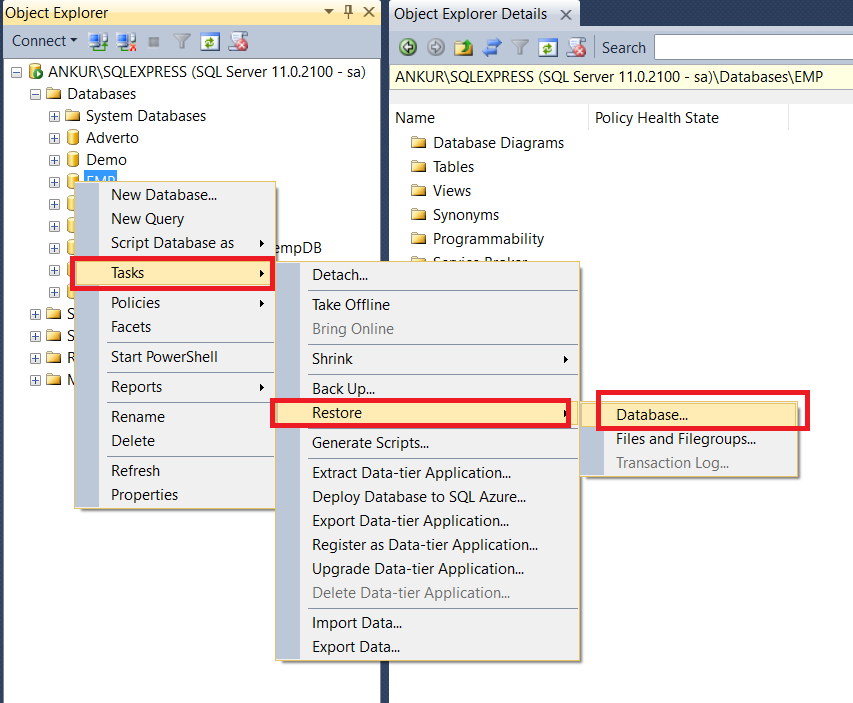This screenshot has width=853, height=703.
Task: Collapse the ANKUR\SQLEXPRESS server node
Action: [16, 72]
